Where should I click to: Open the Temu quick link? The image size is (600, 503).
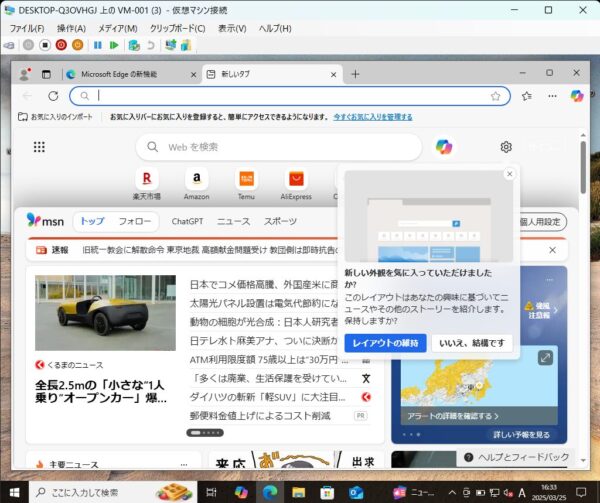coord(246,184)
